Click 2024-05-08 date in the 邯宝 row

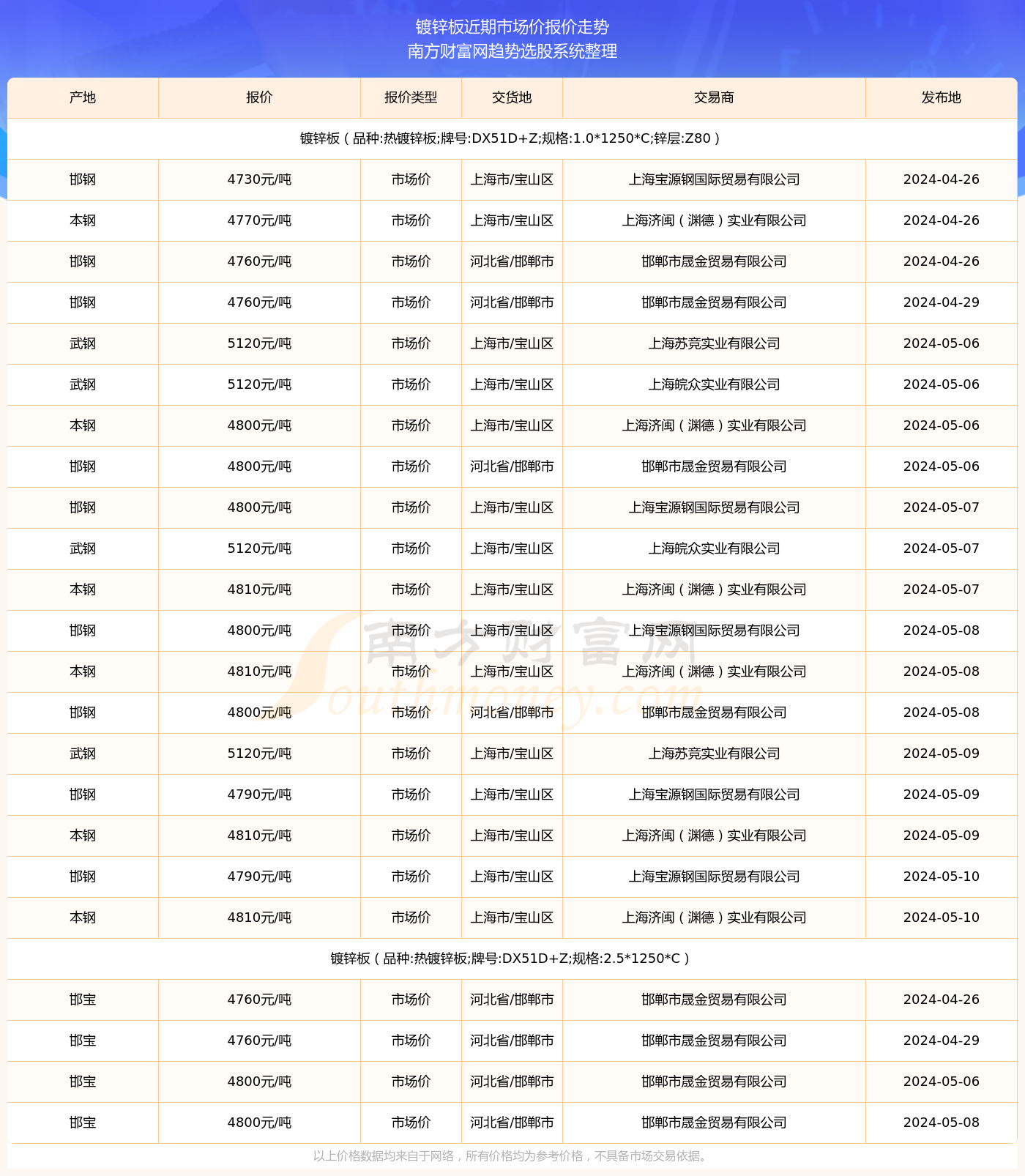click(x=942, y=1123)
